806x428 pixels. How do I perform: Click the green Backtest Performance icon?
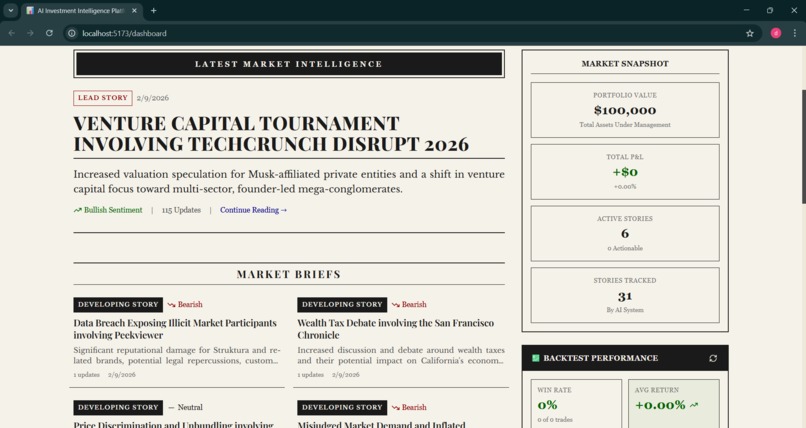click(x=536, y=358)
